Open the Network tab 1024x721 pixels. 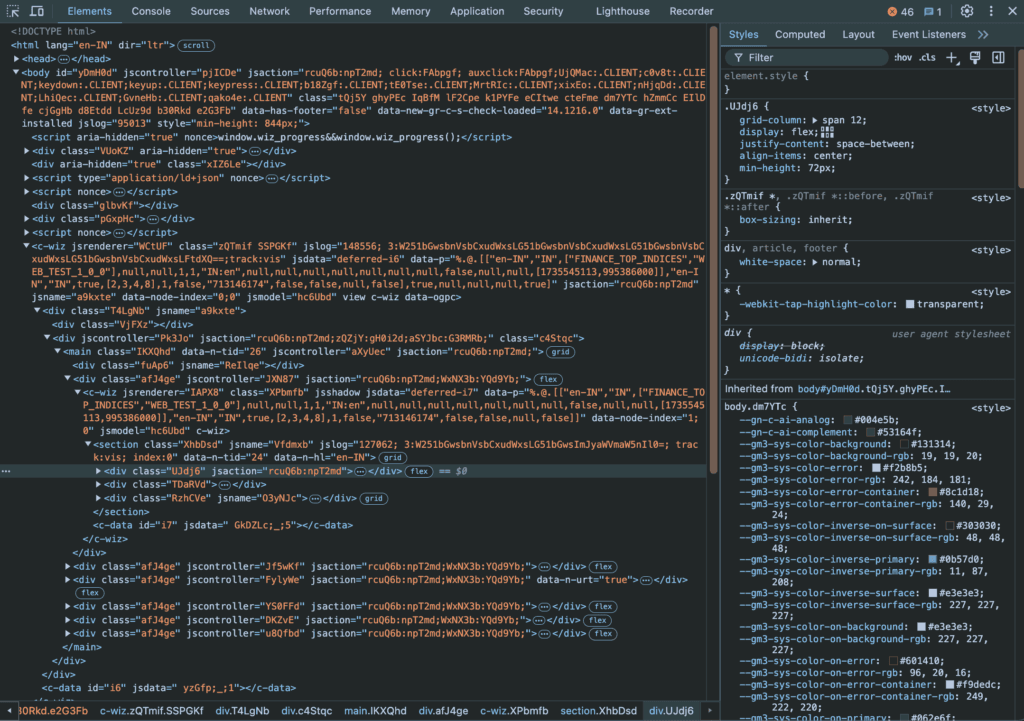pos(269,11)
